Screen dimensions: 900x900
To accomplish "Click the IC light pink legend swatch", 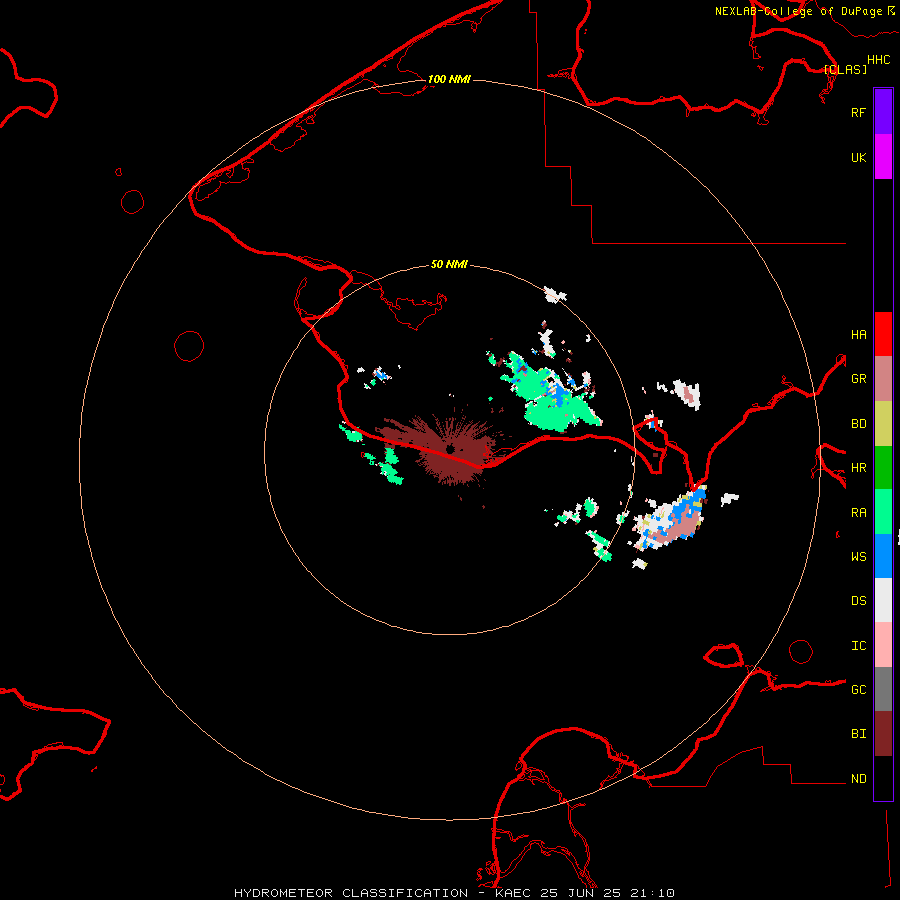I will click(883, 645).
